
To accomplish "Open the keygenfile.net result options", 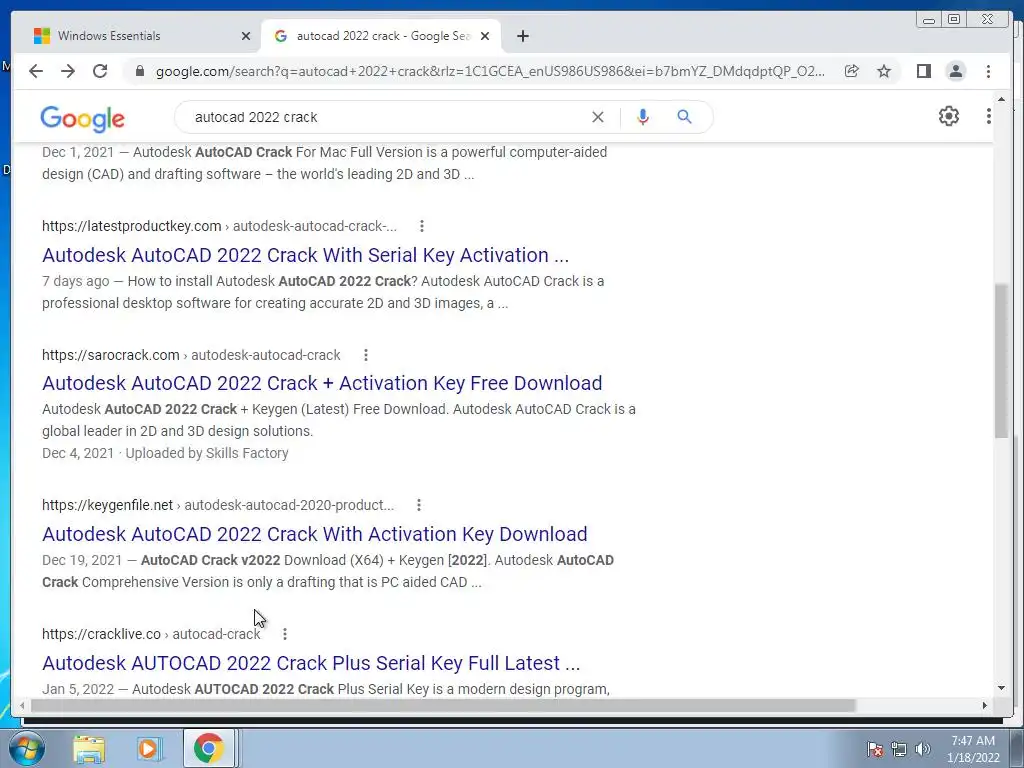I will 419,505.
